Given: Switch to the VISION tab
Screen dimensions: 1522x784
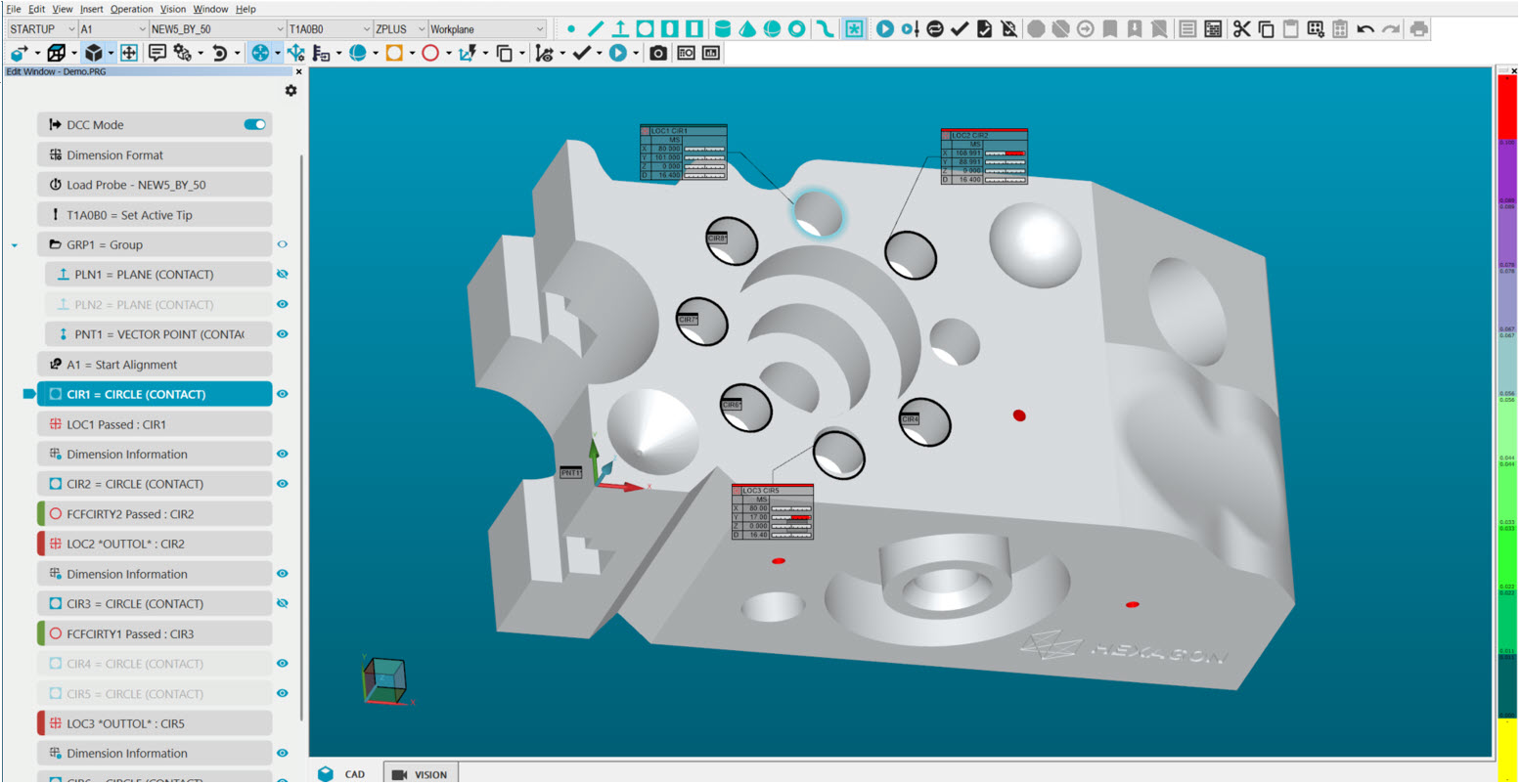Looking at the screenshot, I should coord(420,773).
